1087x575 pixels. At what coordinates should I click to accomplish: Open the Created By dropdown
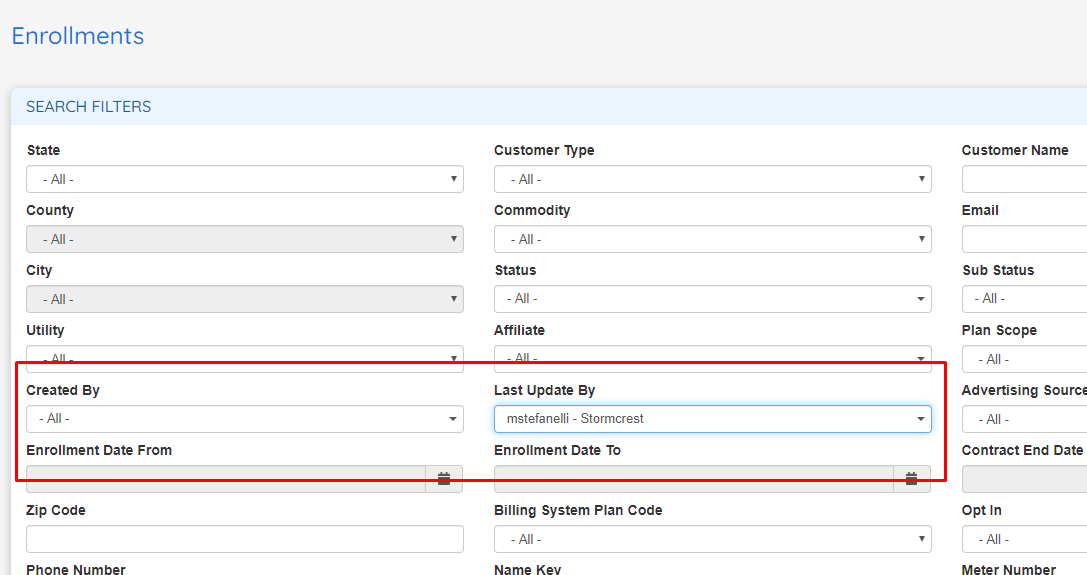(x=245, y=419)
